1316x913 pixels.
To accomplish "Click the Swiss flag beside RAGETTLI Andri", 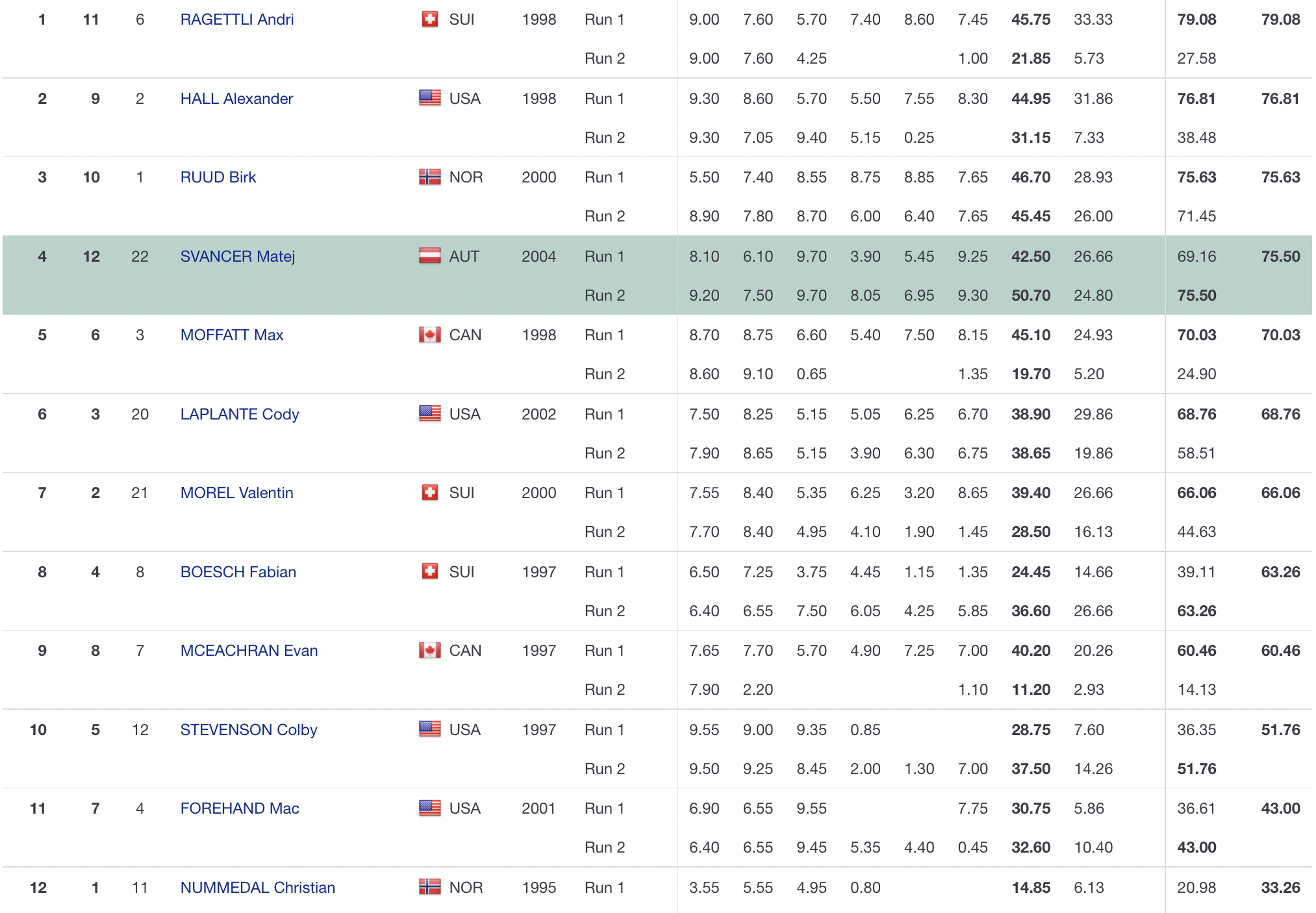I will (x=429, y=19).
